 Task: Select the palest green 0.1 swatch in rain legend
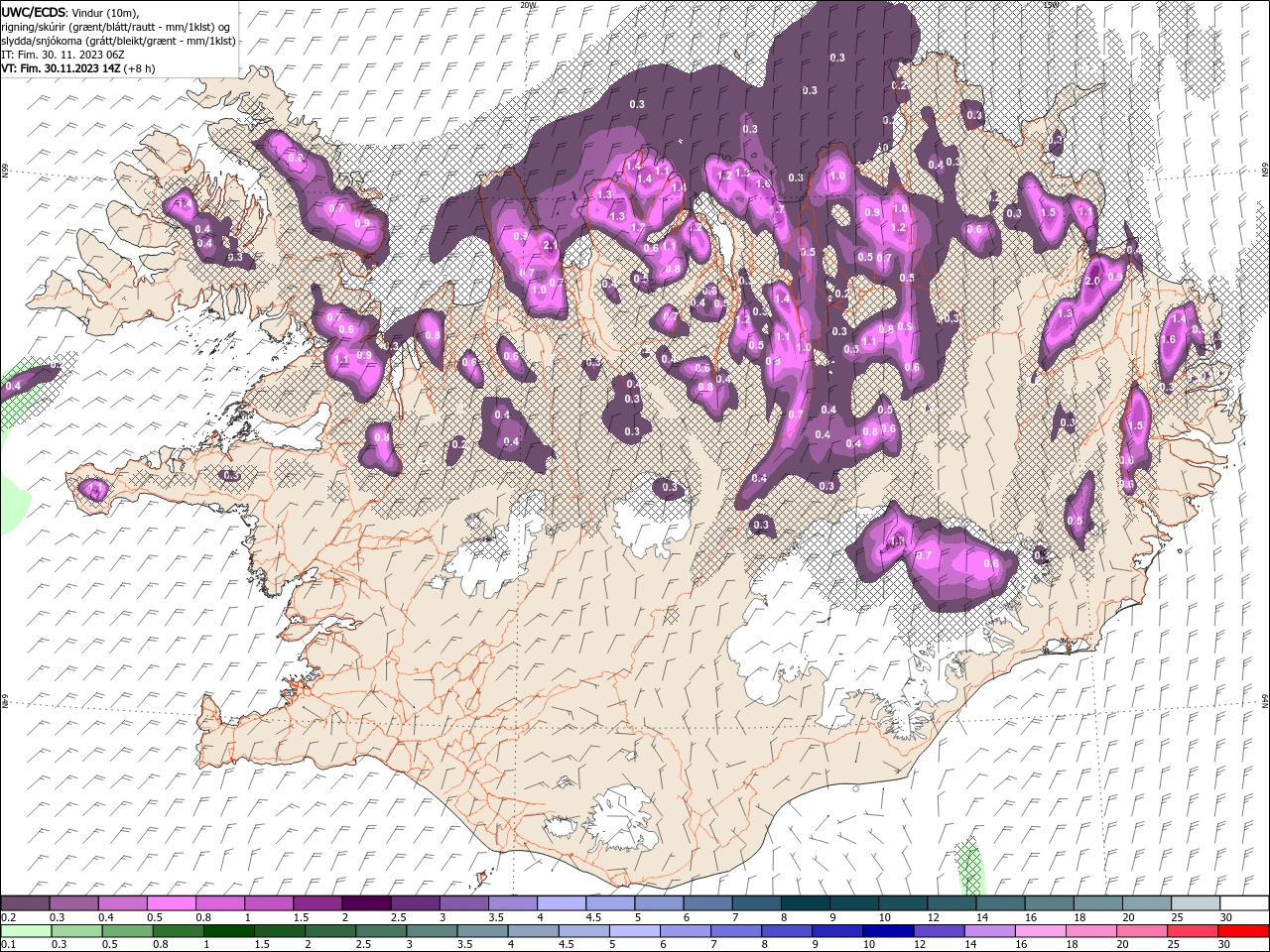26,931
